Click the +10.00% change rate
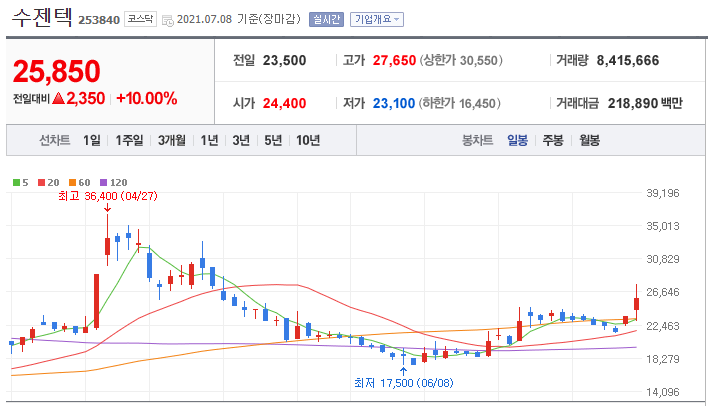 click(147, 98)
